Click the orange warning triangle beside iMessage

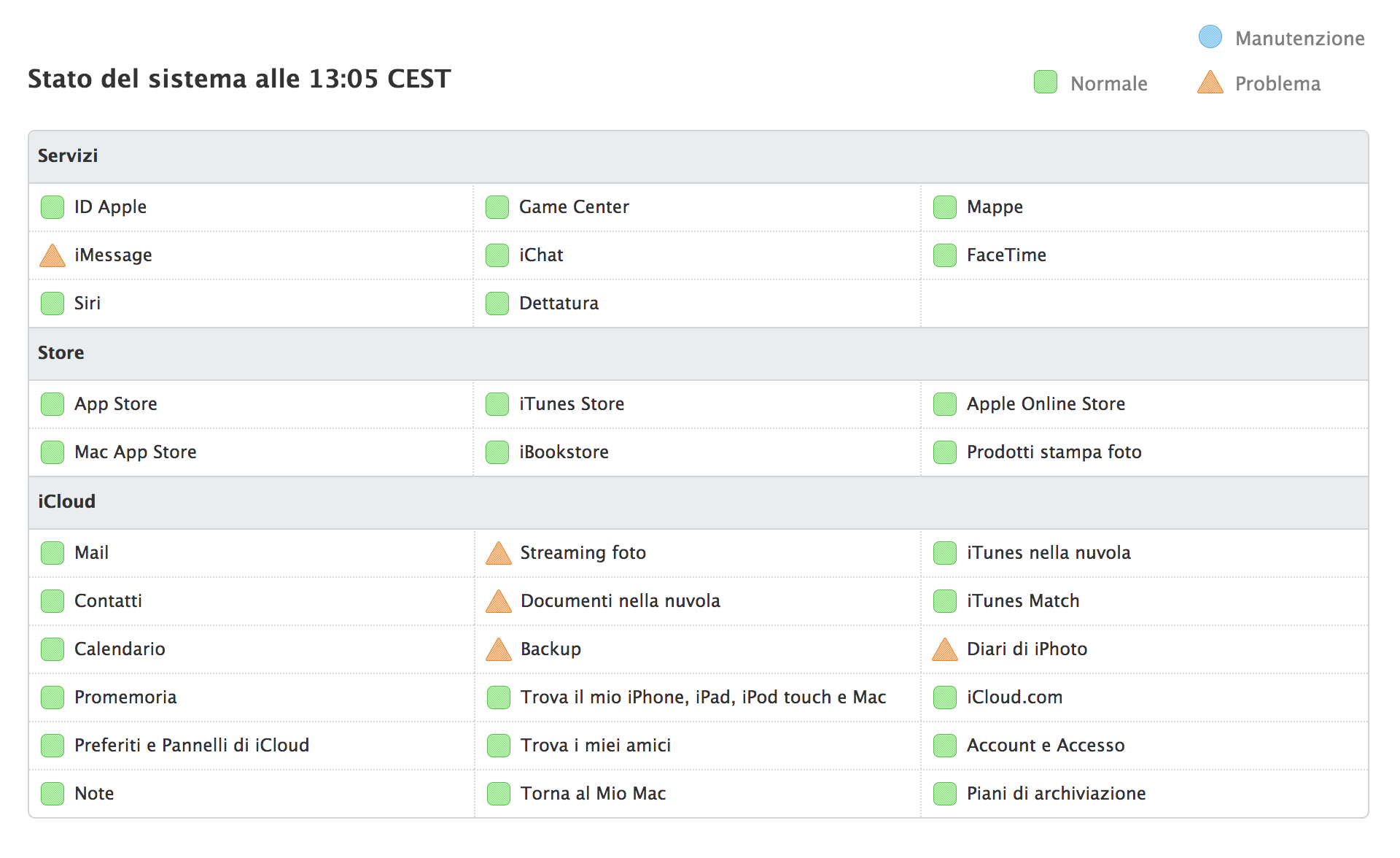(52, 255)
